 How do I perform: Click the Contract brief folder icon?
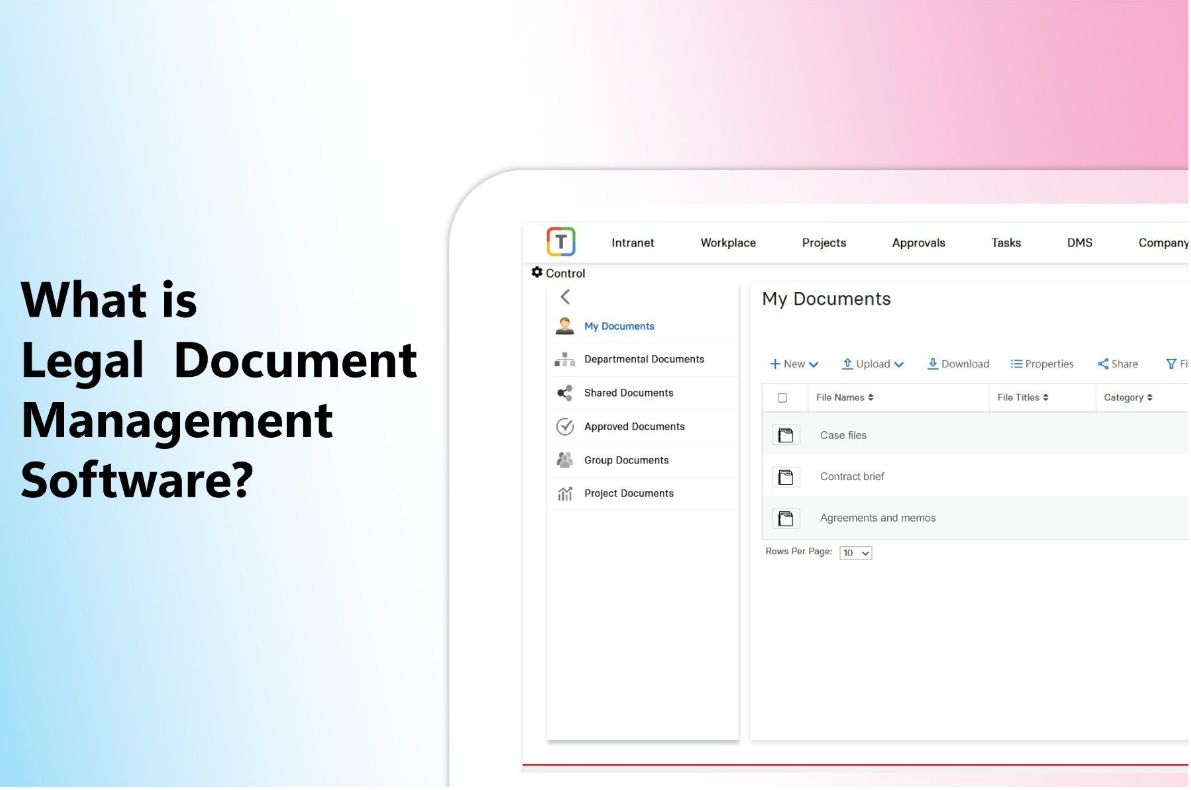click(786, 476)
